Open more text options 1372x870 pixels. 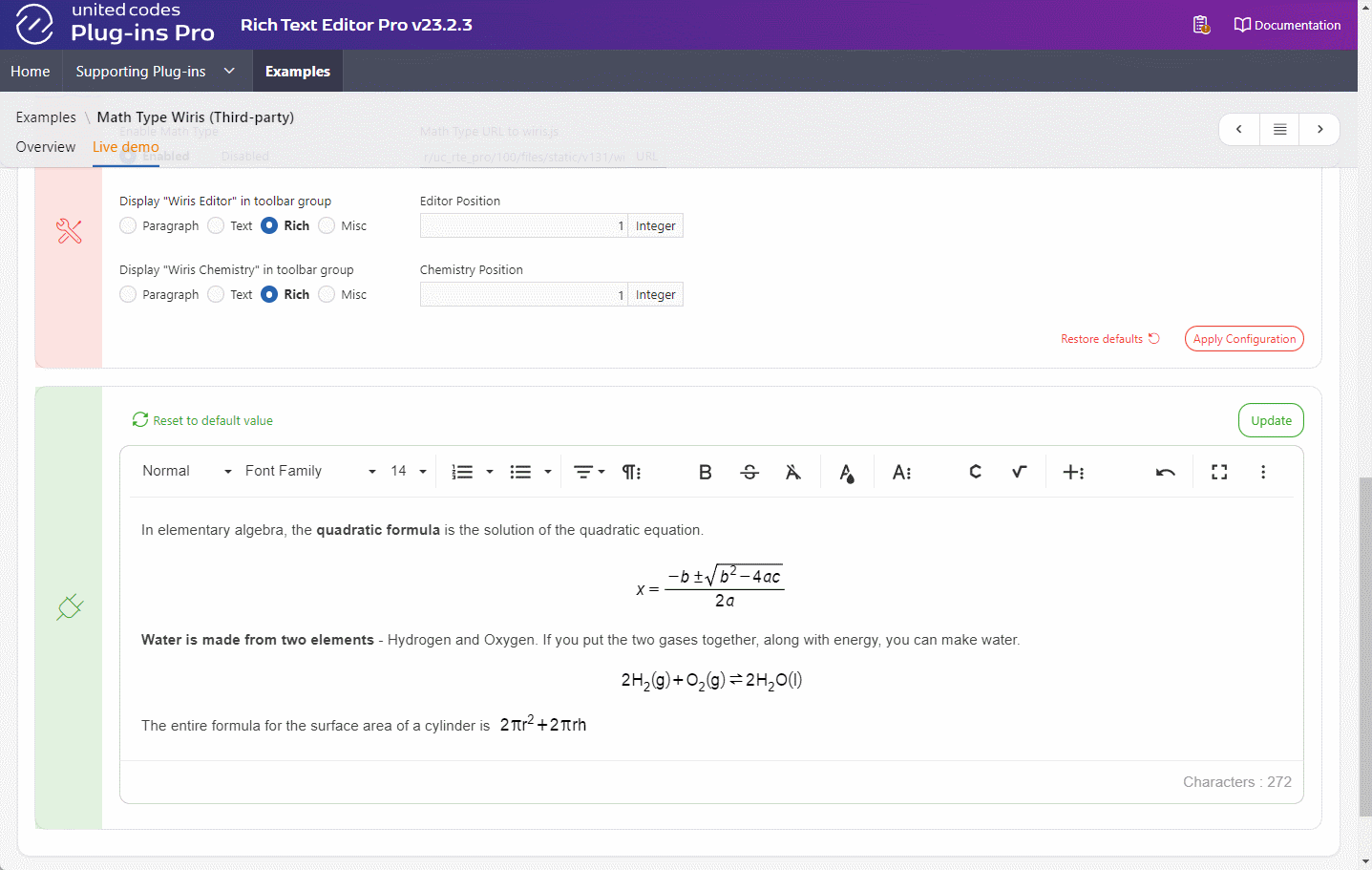click(x=901, y=472)
